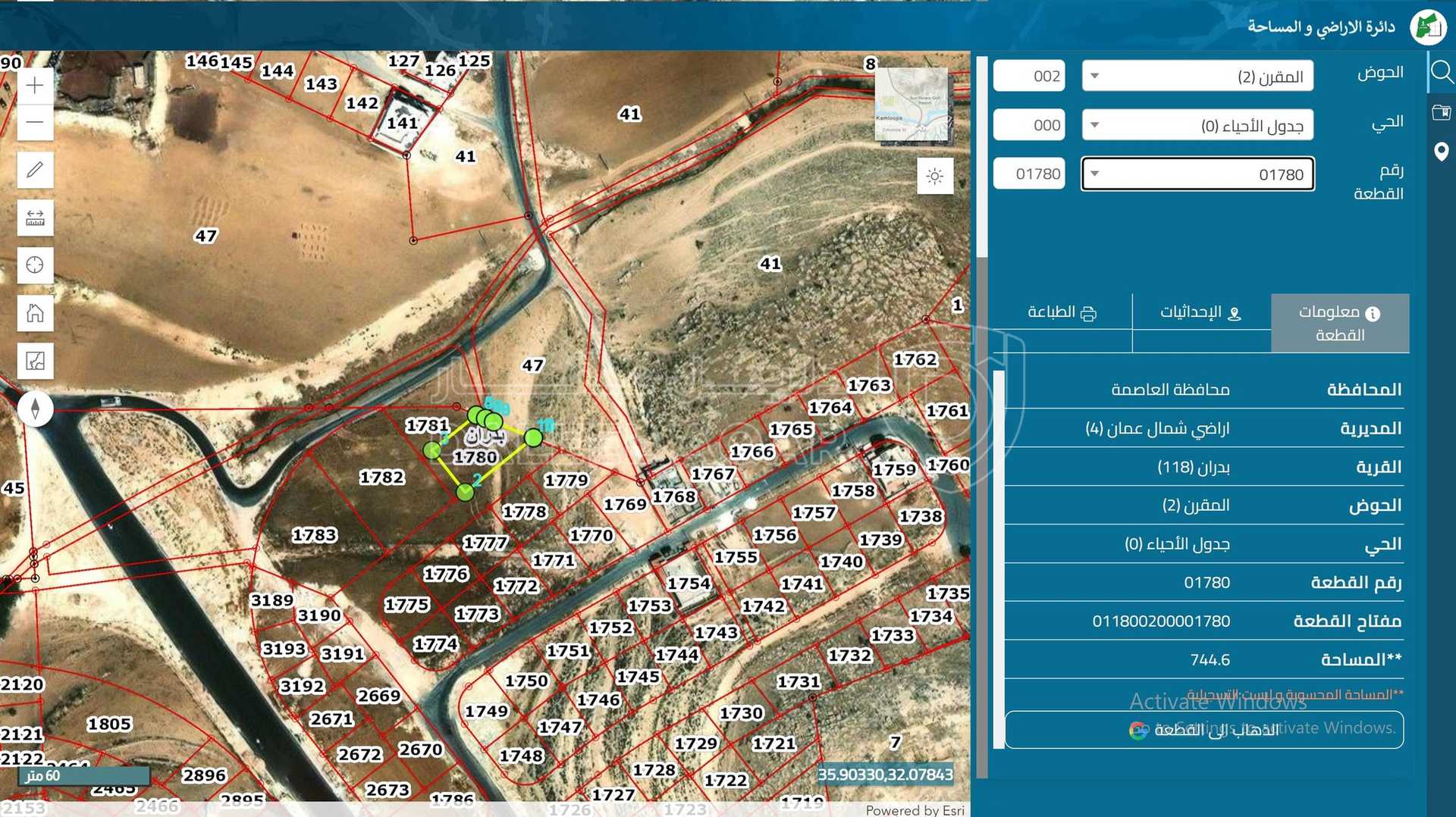Click the location pin sidebar icon
Image resolution: width=1456 pixels, height=817 pixels.
pyautogui.click(x=1441, y=152)
